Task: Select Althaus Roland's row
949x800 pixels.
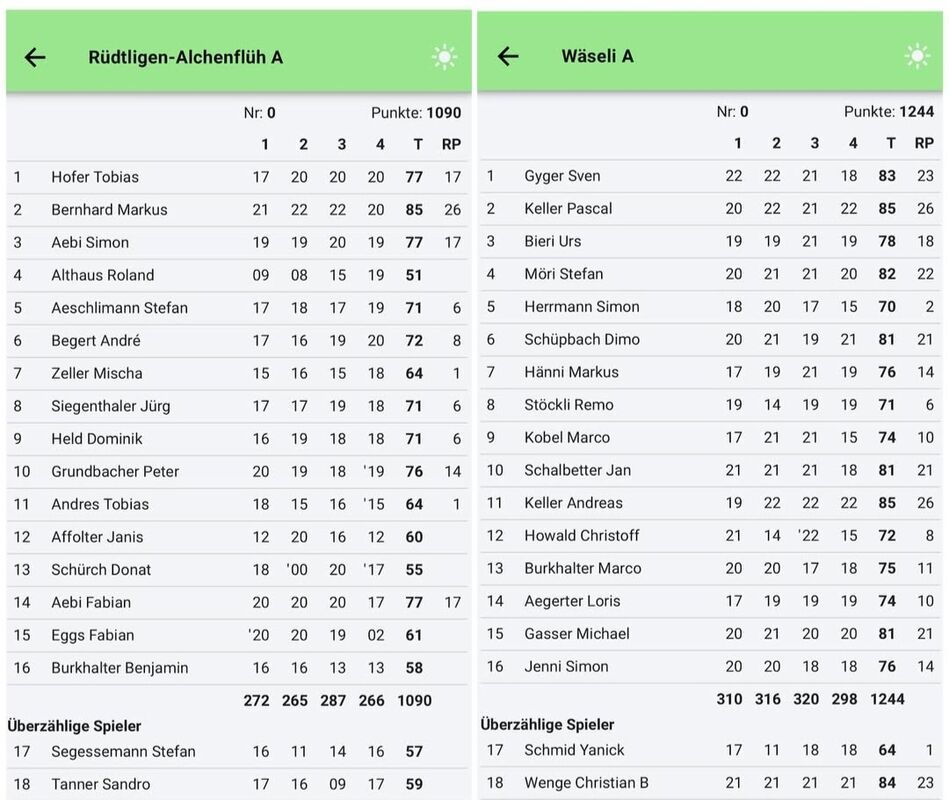Action: coord(102,275)
